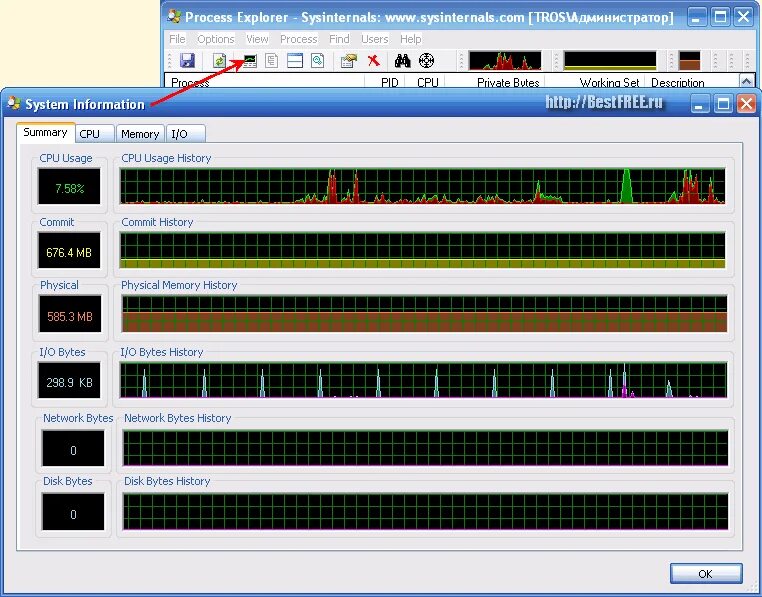Image resolution: width=762 pixels, height=597 pixels.
Task: Open System Information via toolbar graph icon
Action: coord(250,61)
